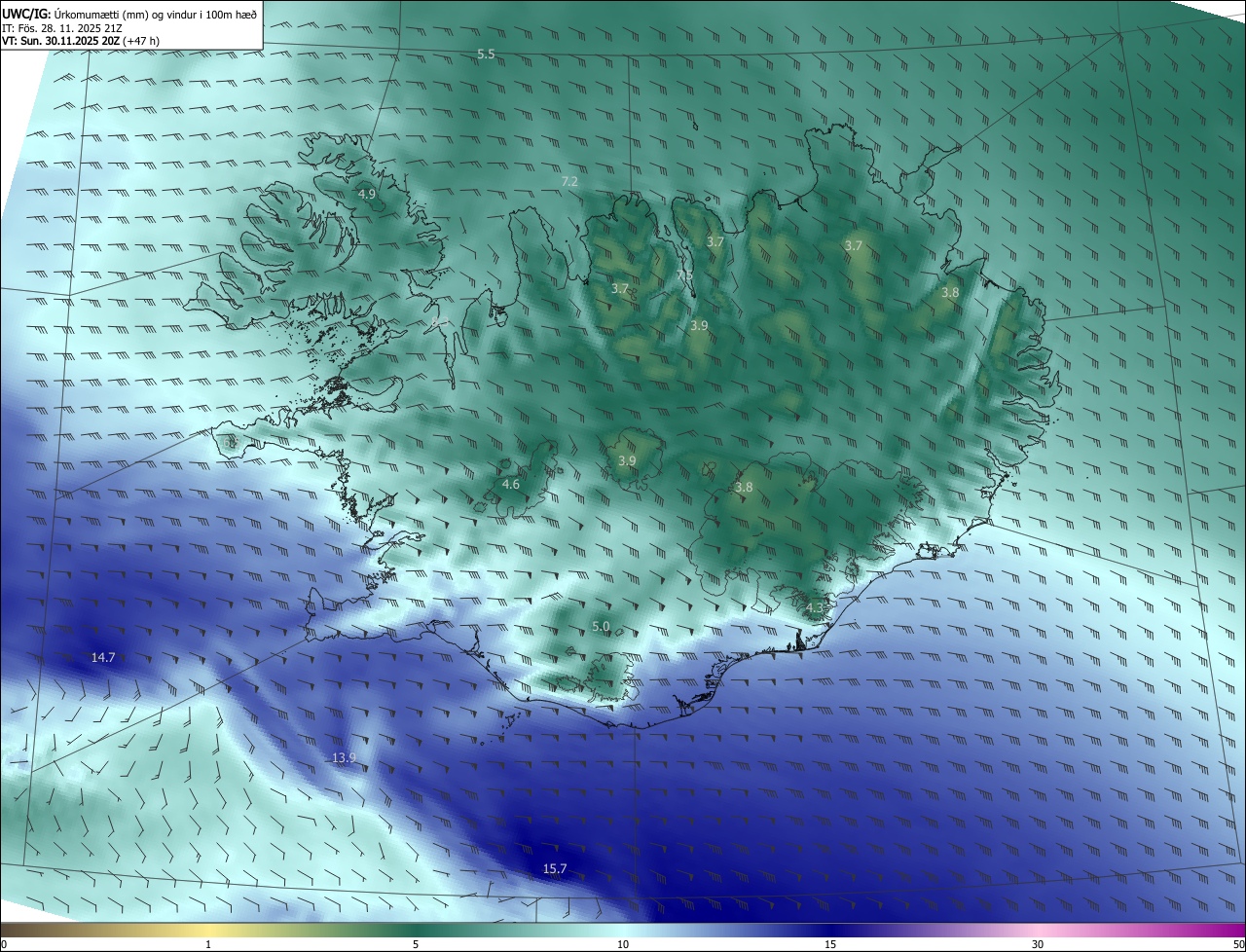This screenshot has width=1246, height=952.
Task: Click the 50 tick on the color scale
Action: (x=1238, y=944)
